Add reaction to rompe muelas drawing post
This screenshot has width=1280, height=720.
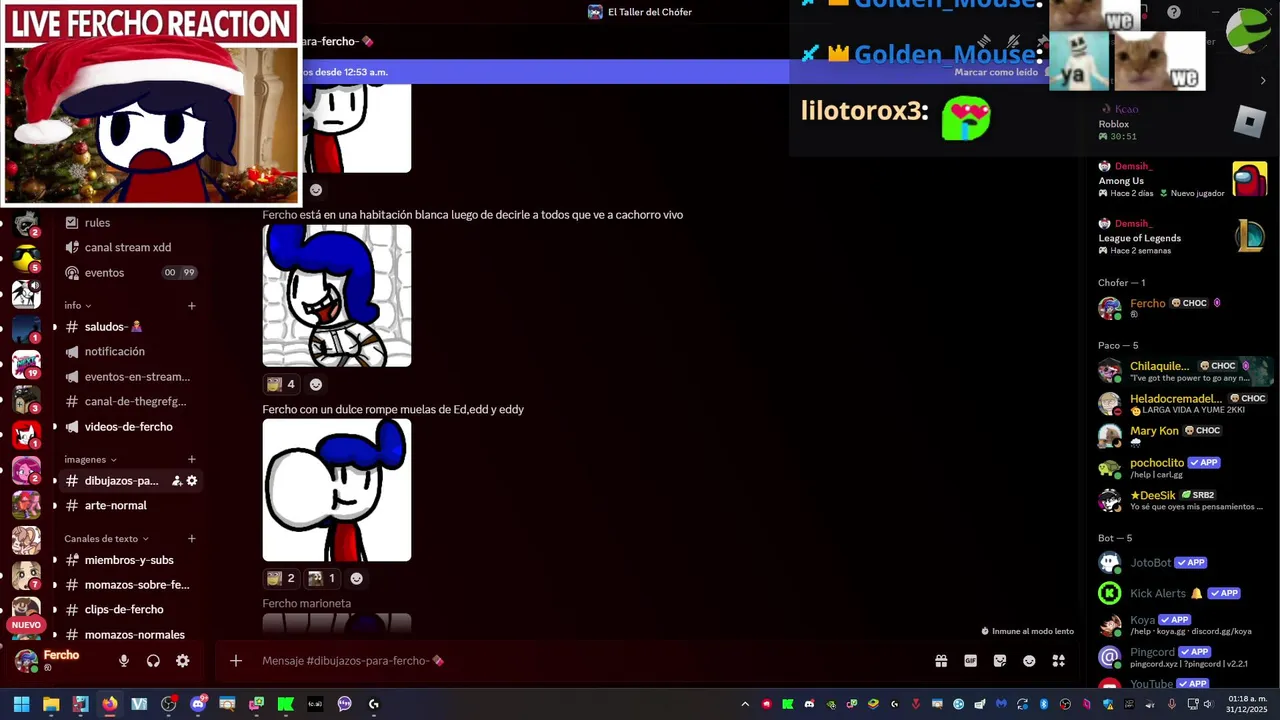(356, 578)
